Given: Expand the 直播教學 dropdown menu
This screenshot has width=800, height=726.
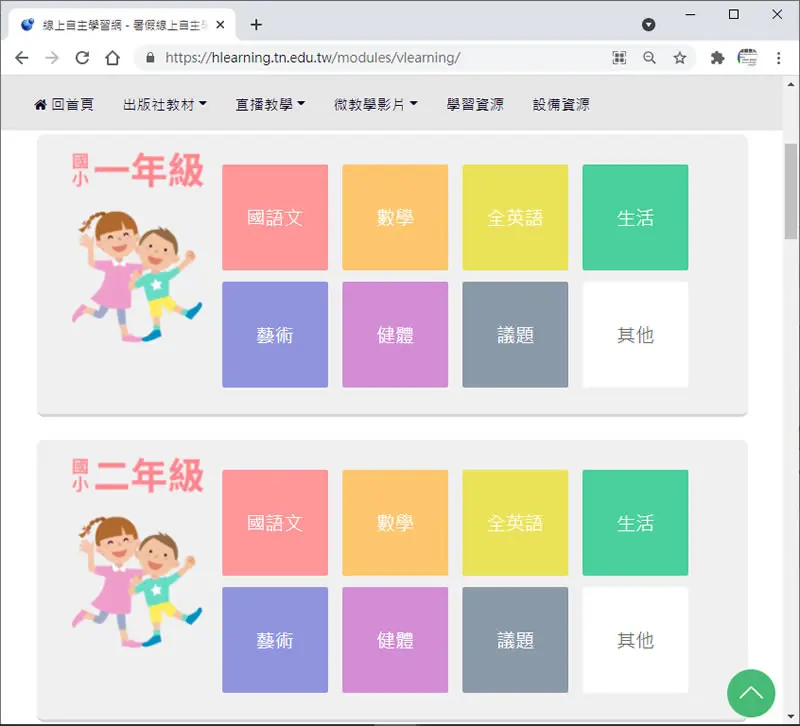Looking at the screenshot, I should 270,105.
